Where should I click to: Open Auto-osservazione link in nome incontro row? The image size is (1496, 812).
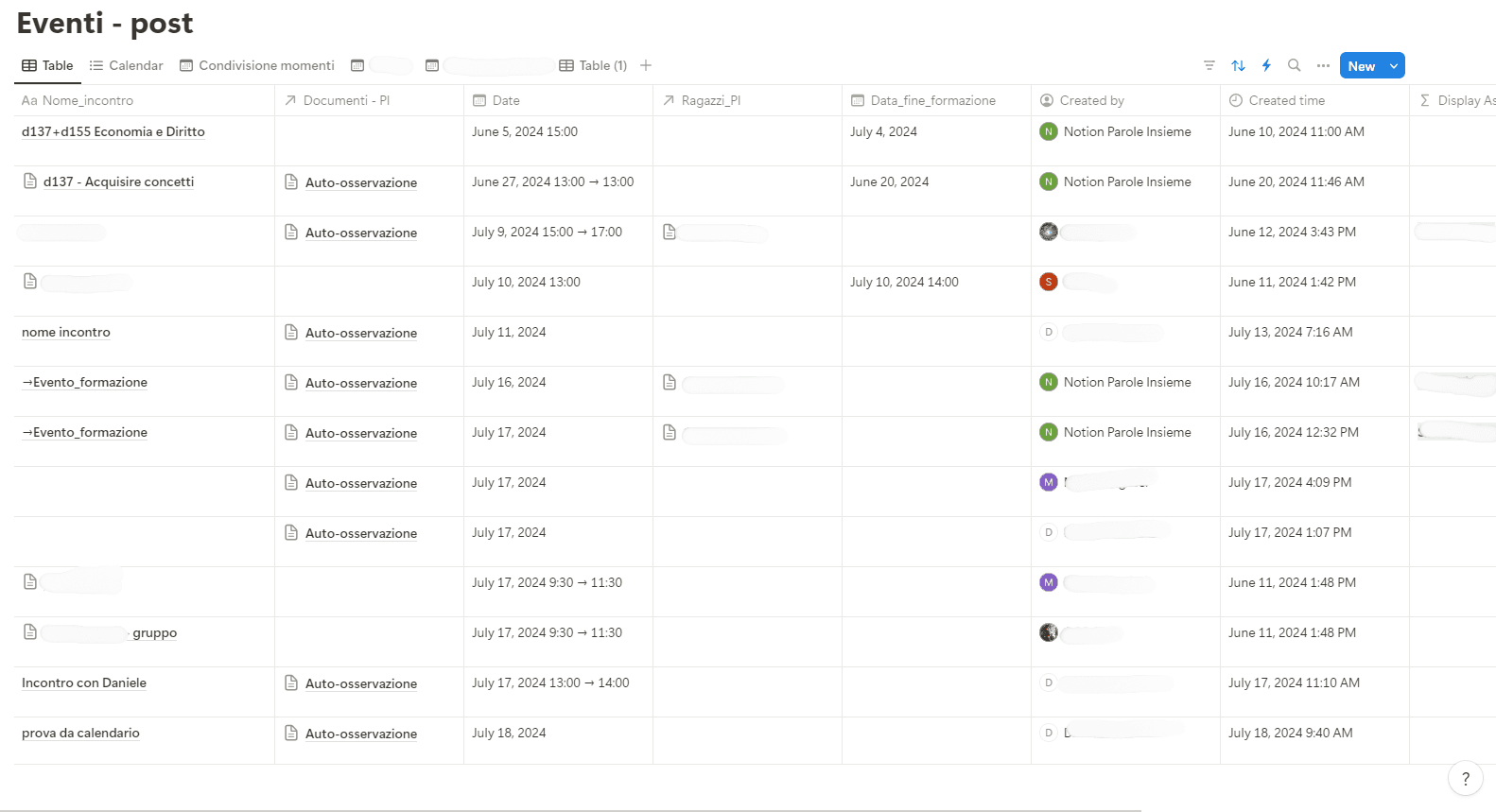point(361,333)
